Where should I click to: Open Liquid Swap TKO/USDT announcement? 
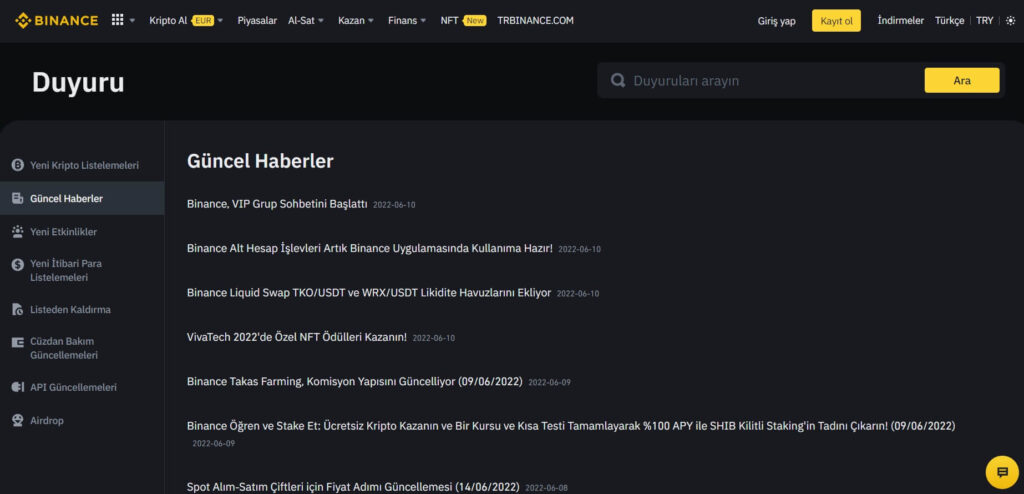(x=369, y=293)
